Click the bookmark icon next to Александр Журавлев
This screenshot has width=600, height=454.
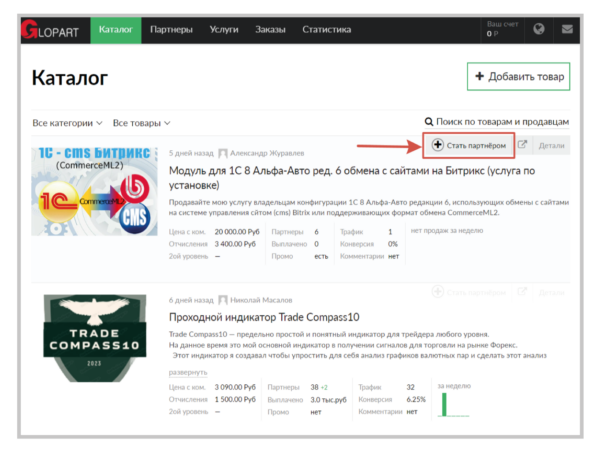[223, 154]
